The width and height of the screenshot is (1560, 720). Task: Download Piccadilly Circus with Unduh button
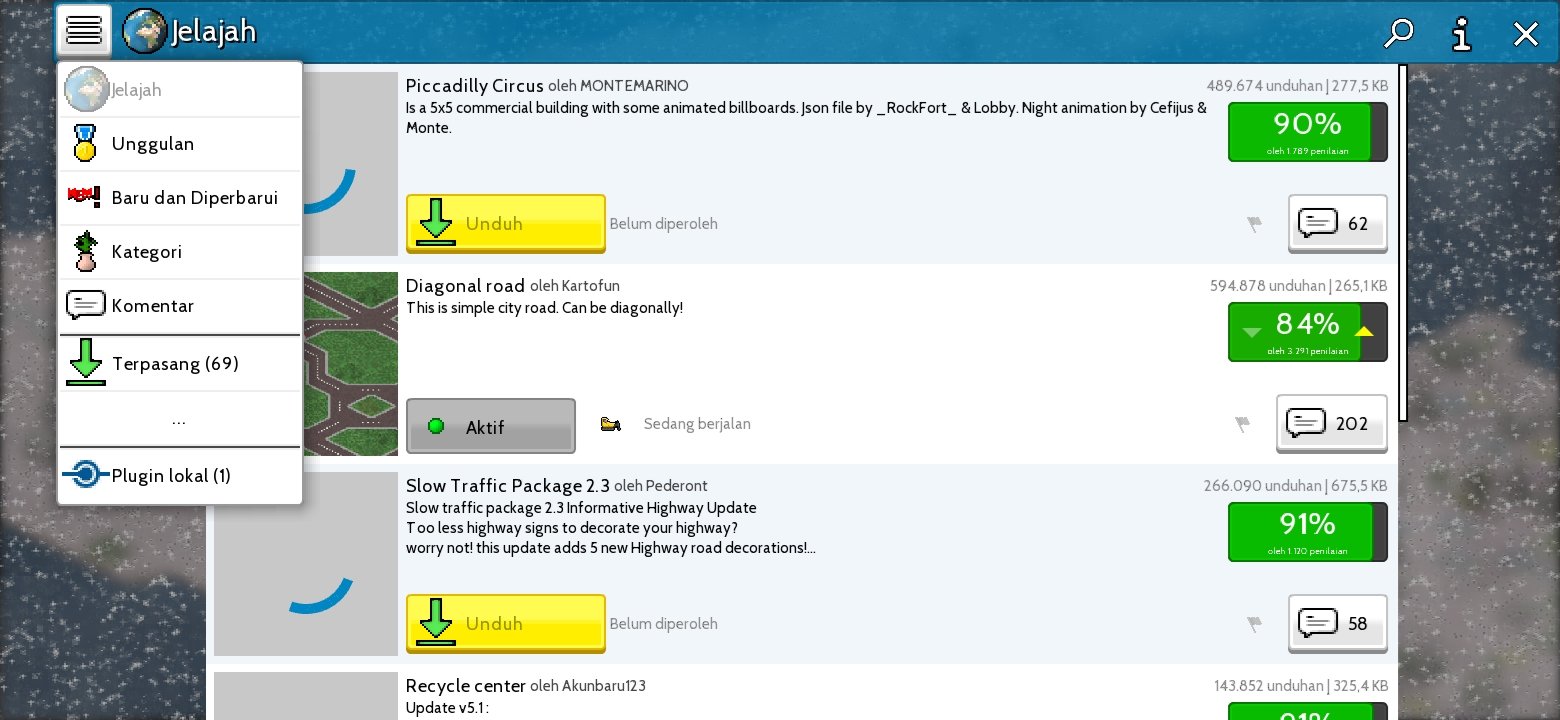506,224
